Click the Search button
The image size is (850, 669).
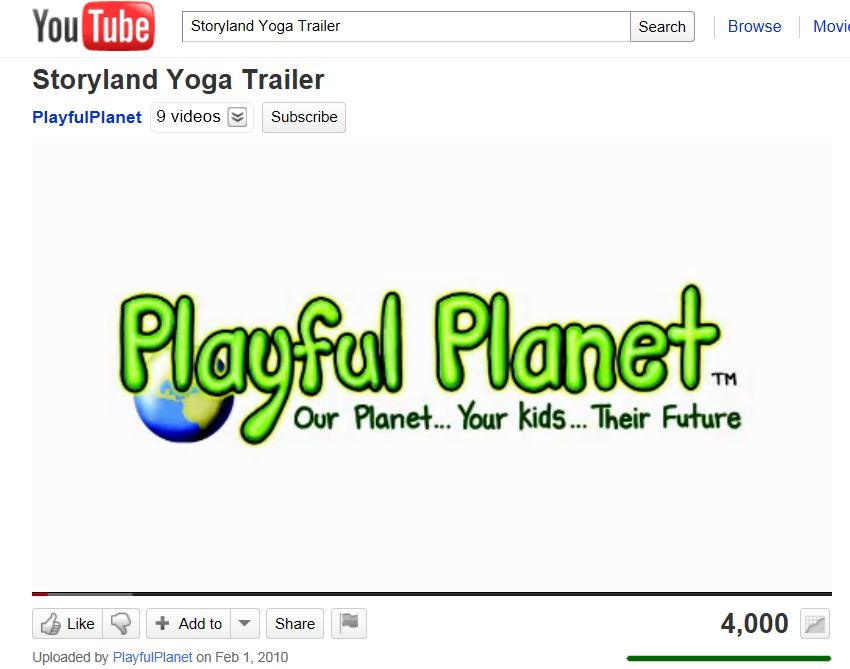click(662, 27)
